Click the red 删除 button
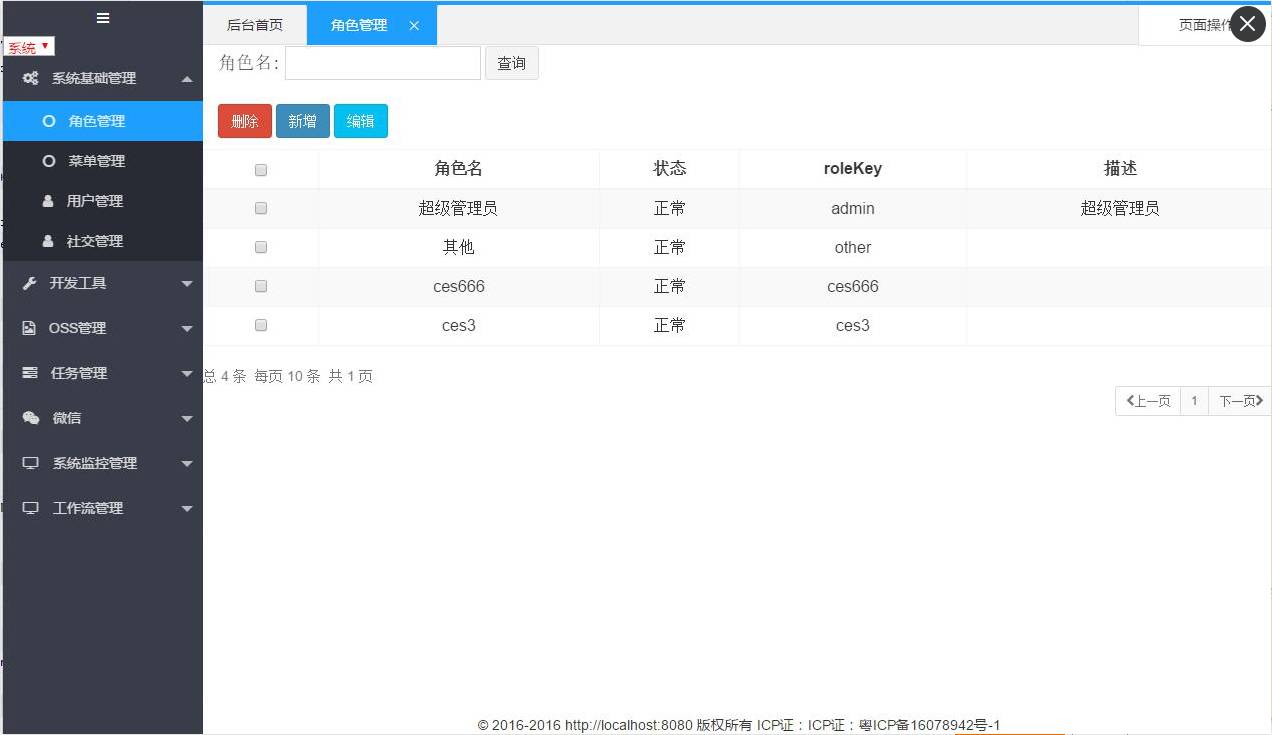The height and width of the screenshot is (735, 1272). [x=245, y=121]
